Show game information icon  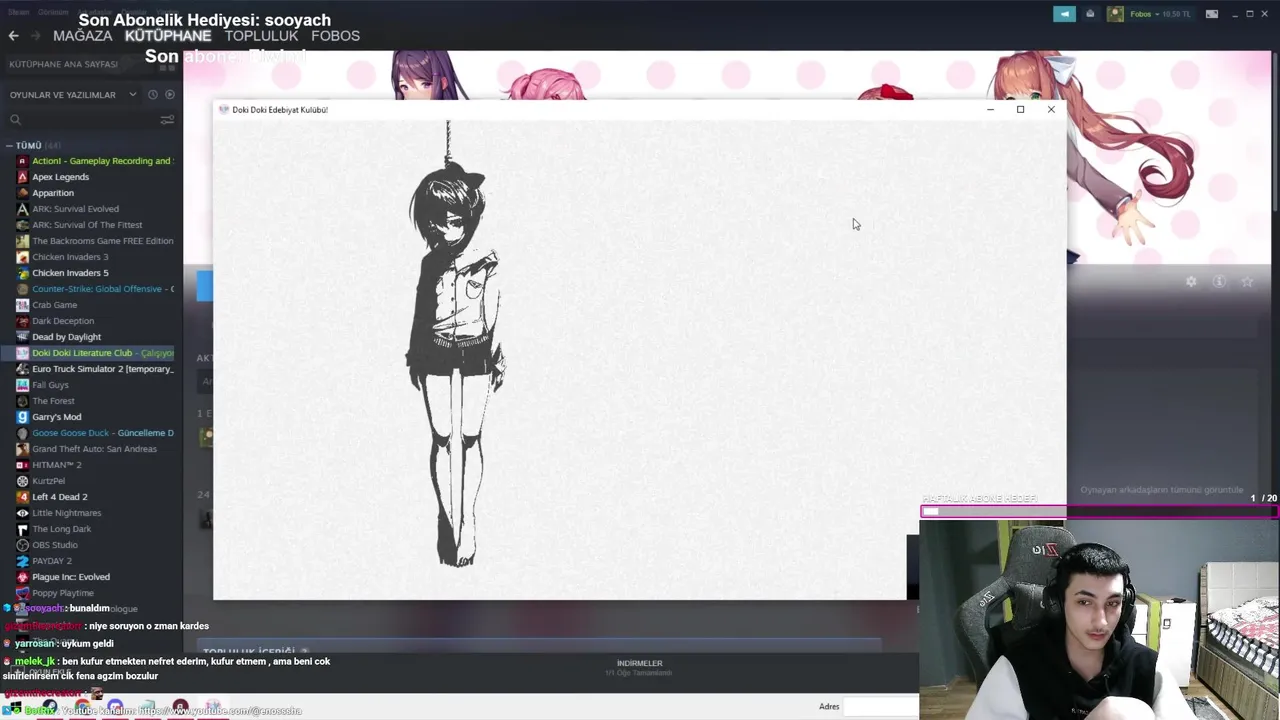point(1219,282)
